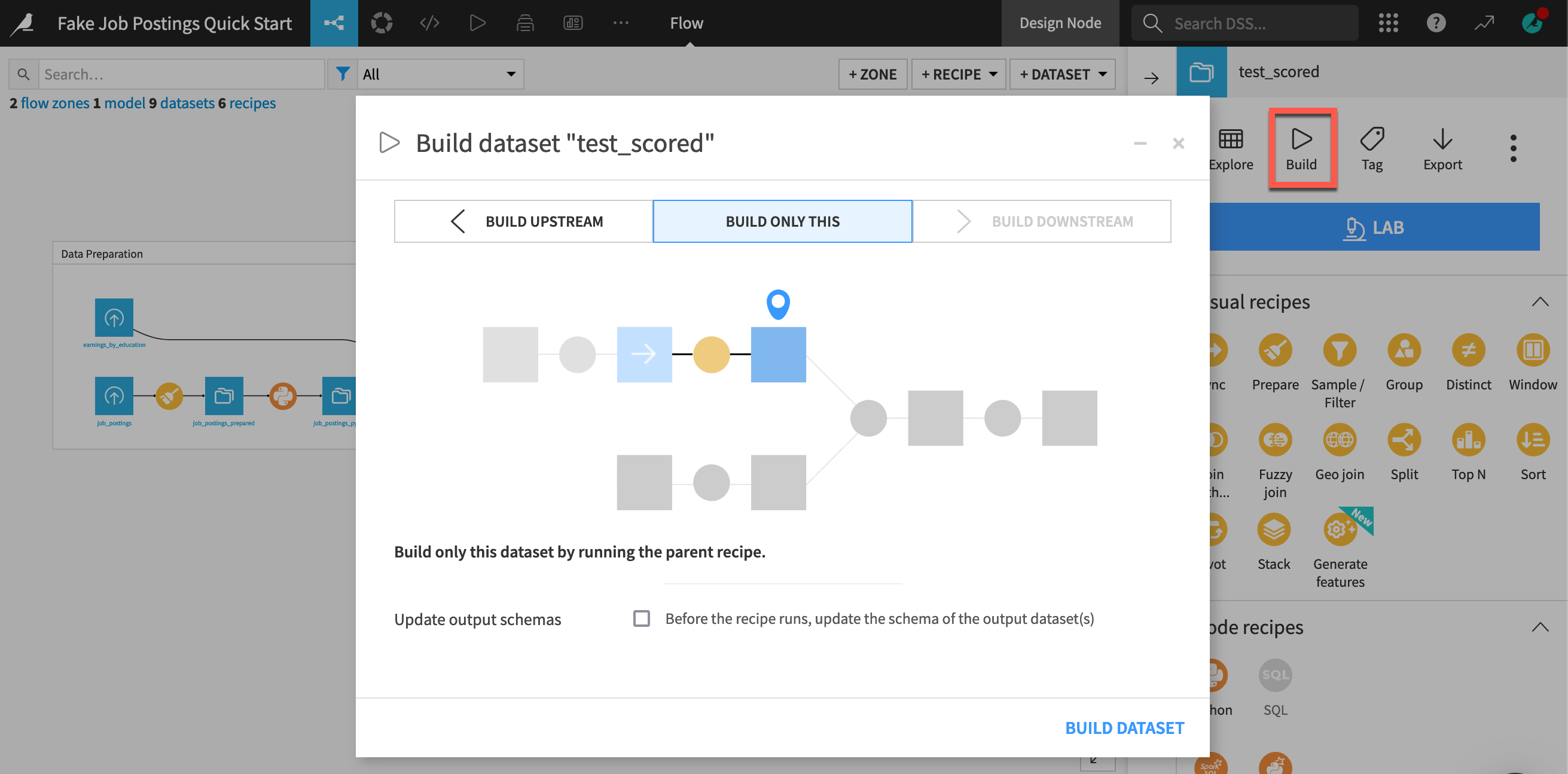Click the Export action icon
The image size is (1568, 774).
(x=1442, y=149)
